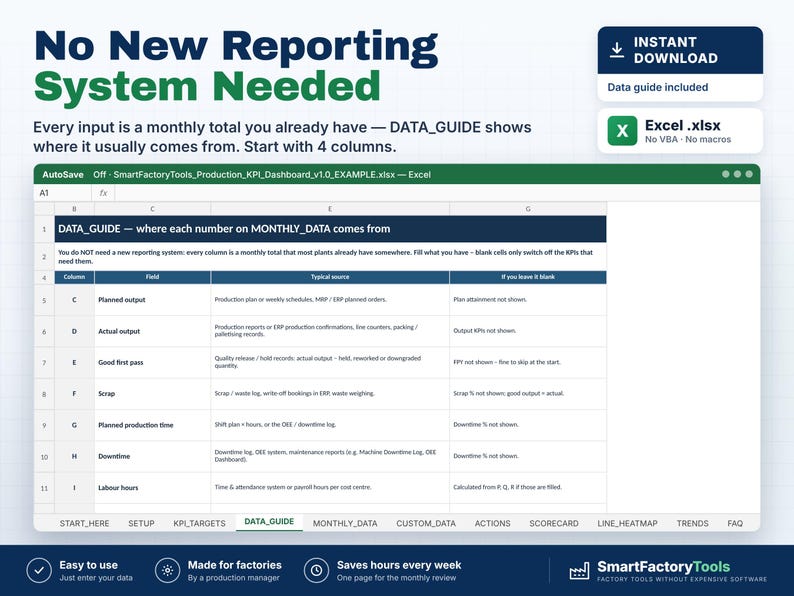794x596 pixels.
Task: Click the 'Good first pass' field cell
Action: pos(152,363)
